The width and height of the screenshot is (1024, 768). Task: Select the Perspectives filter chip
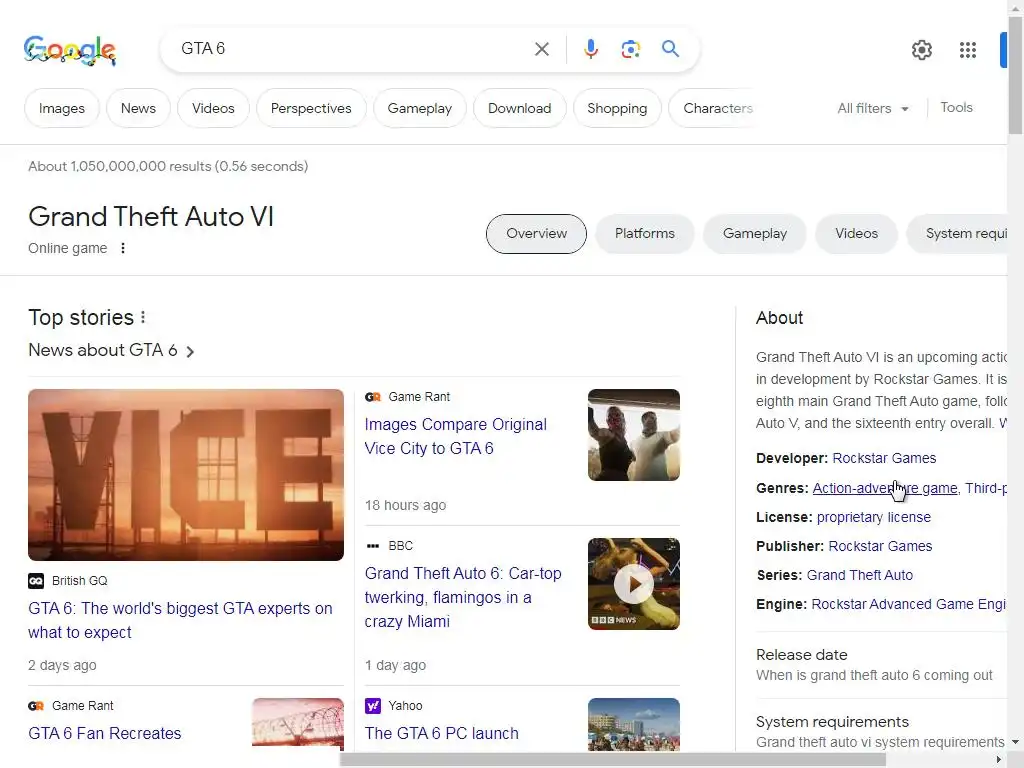point(311,108)
